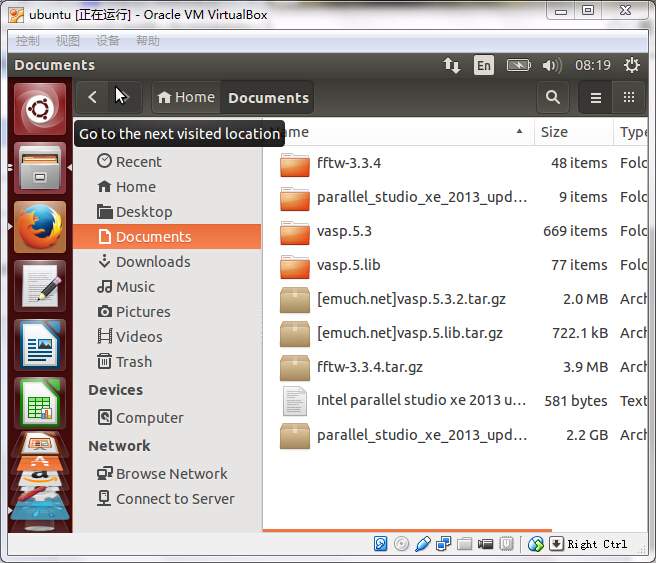Screen dimensions: 656x563
Task: Click Browse Network in the sidebar
Action: pyautogui.click(x=167, y=473)
